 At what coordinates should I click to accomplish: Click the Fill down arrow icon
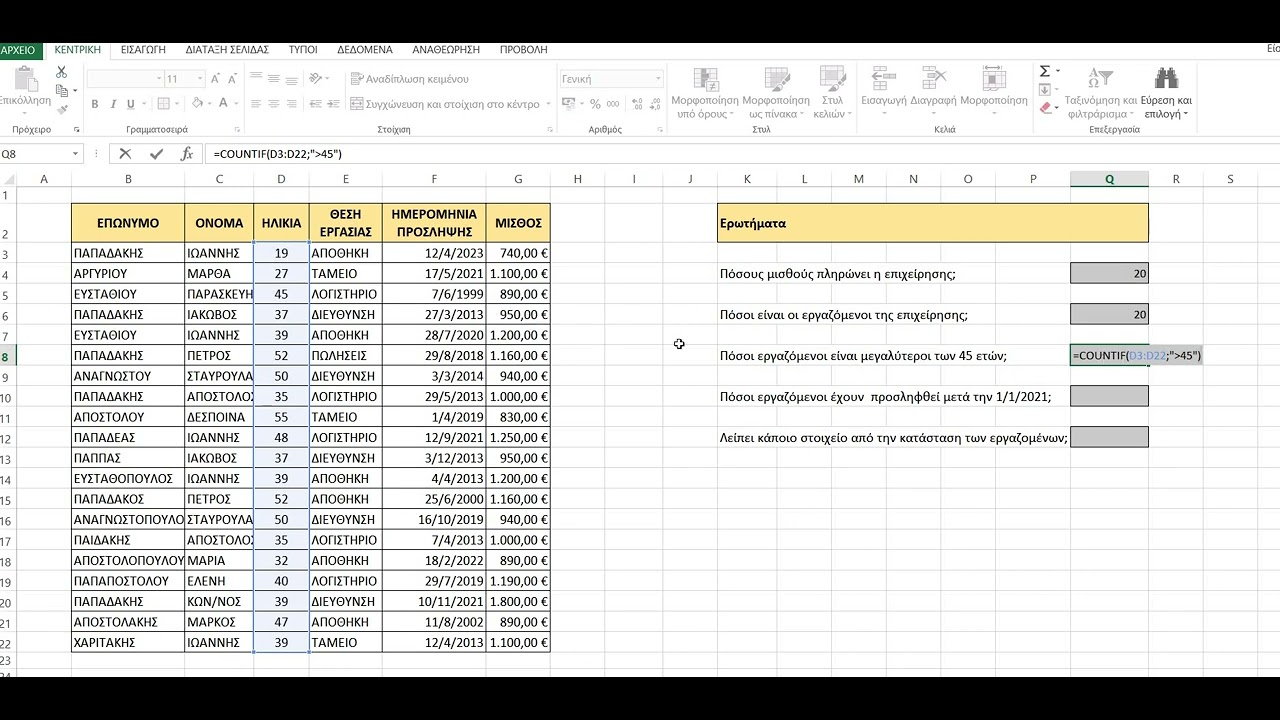tap(1044, 90)
